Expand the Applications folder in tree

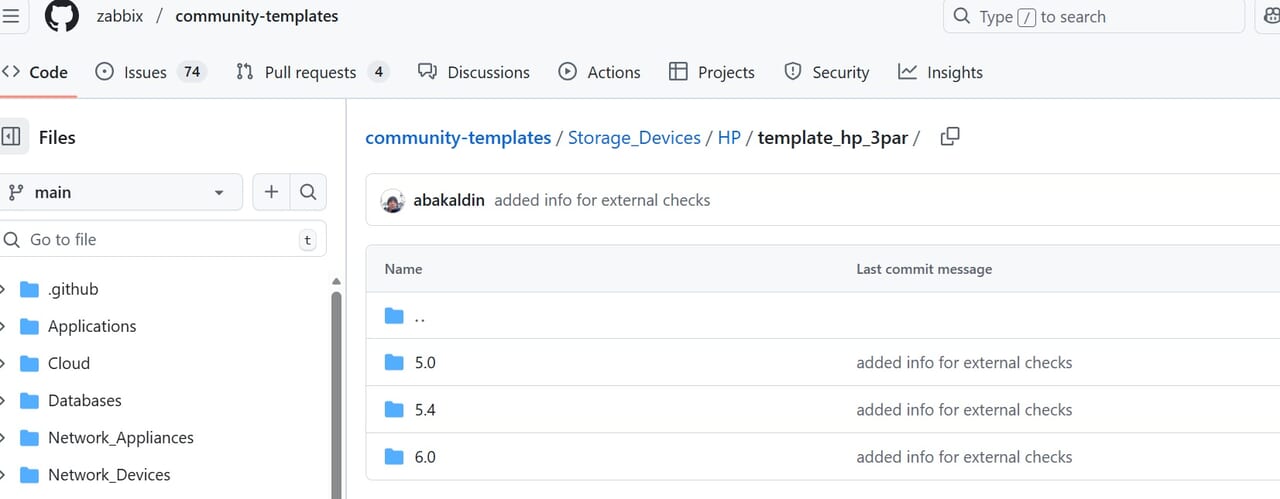(5, 326)
